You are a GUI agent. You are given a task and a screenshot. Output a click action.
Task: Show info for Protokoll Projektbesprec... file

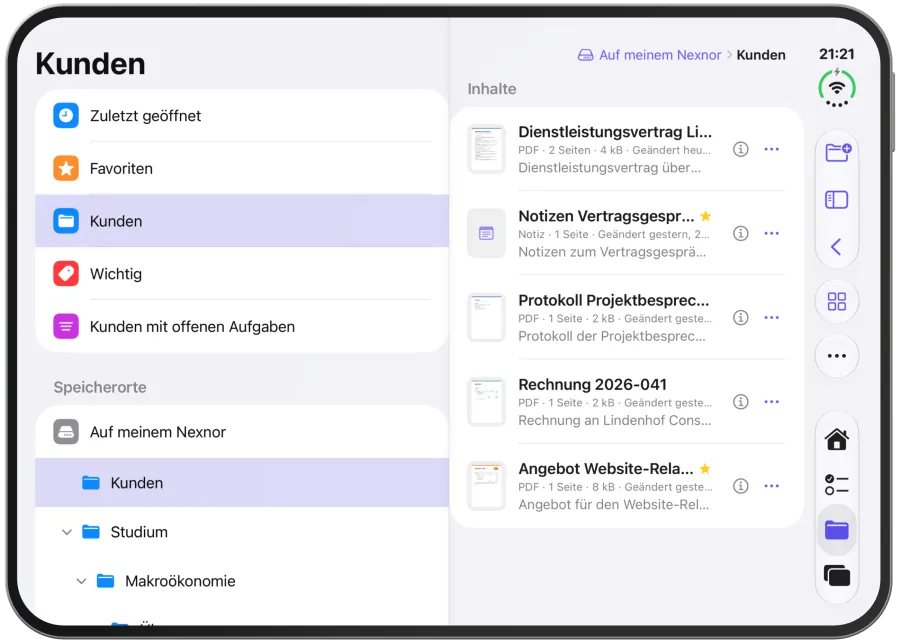point(741,317)
